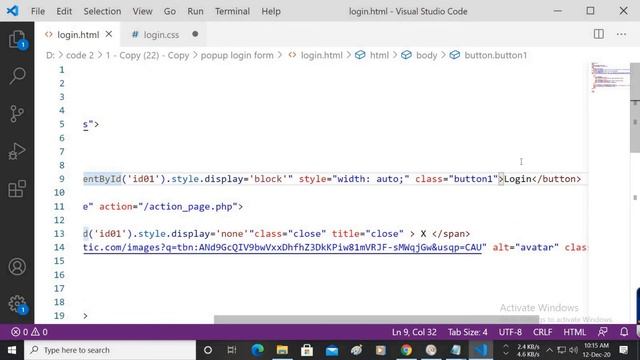Open the Help menu
The height and width of the screenshot is (360, 640).
click(x=271, y=11)
